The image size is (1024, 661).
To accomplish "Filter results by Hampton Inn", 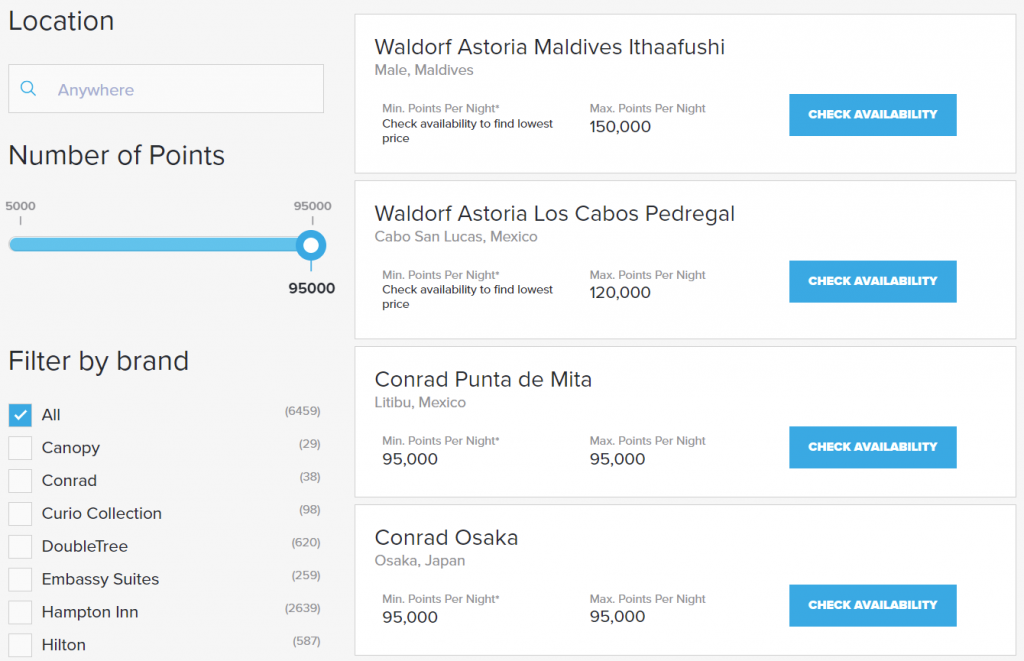I will tap(19, 612).
